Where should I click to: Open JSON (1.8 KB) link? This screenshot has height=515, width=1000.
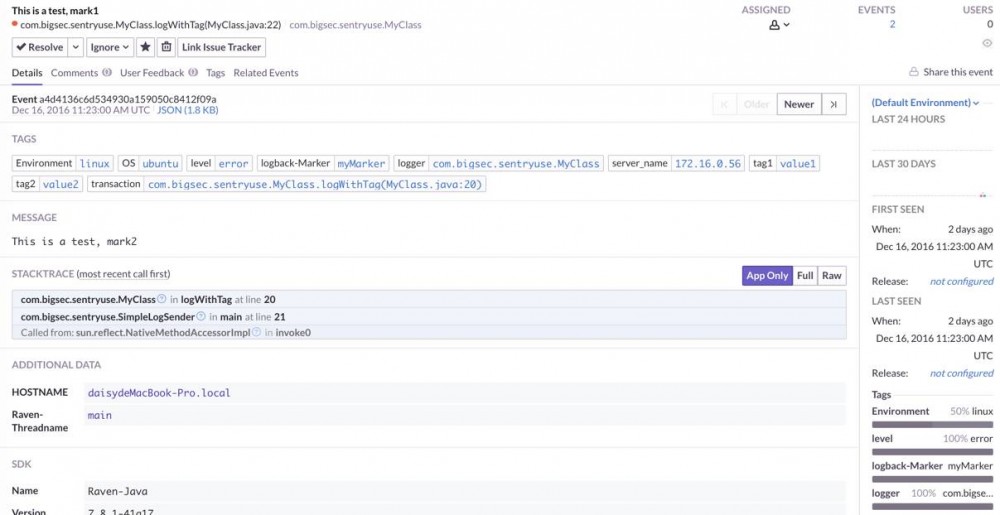(x=188, y=110)
